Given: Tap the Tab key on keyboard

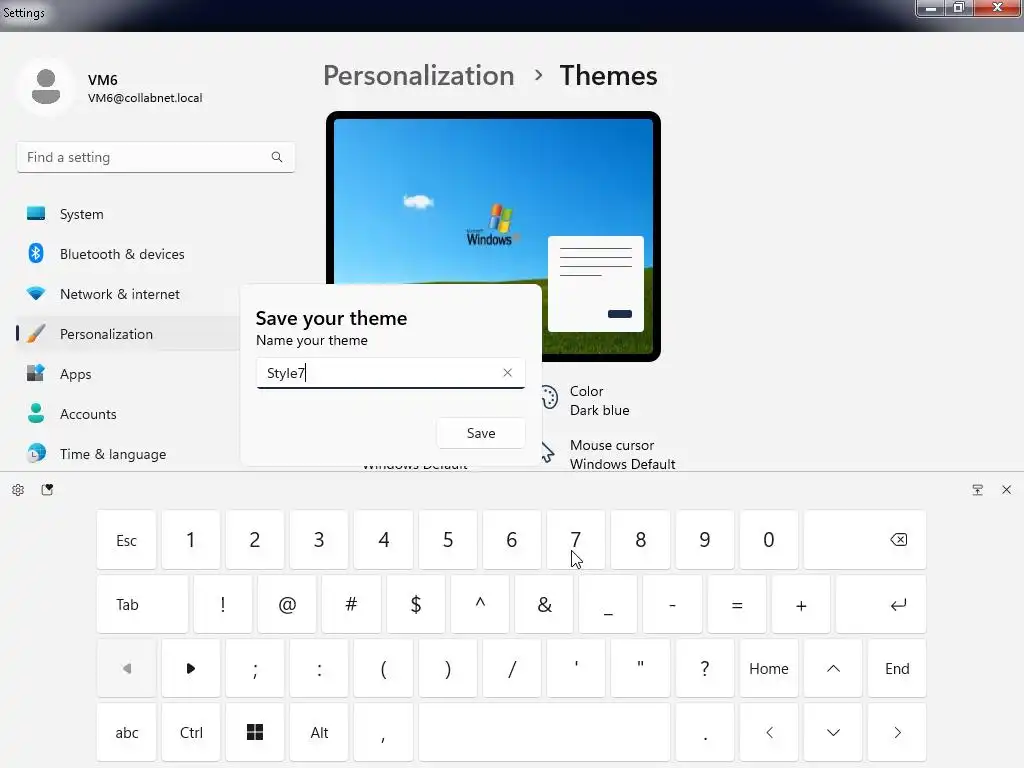Looking at the screenshot, I should pos(142,604).
